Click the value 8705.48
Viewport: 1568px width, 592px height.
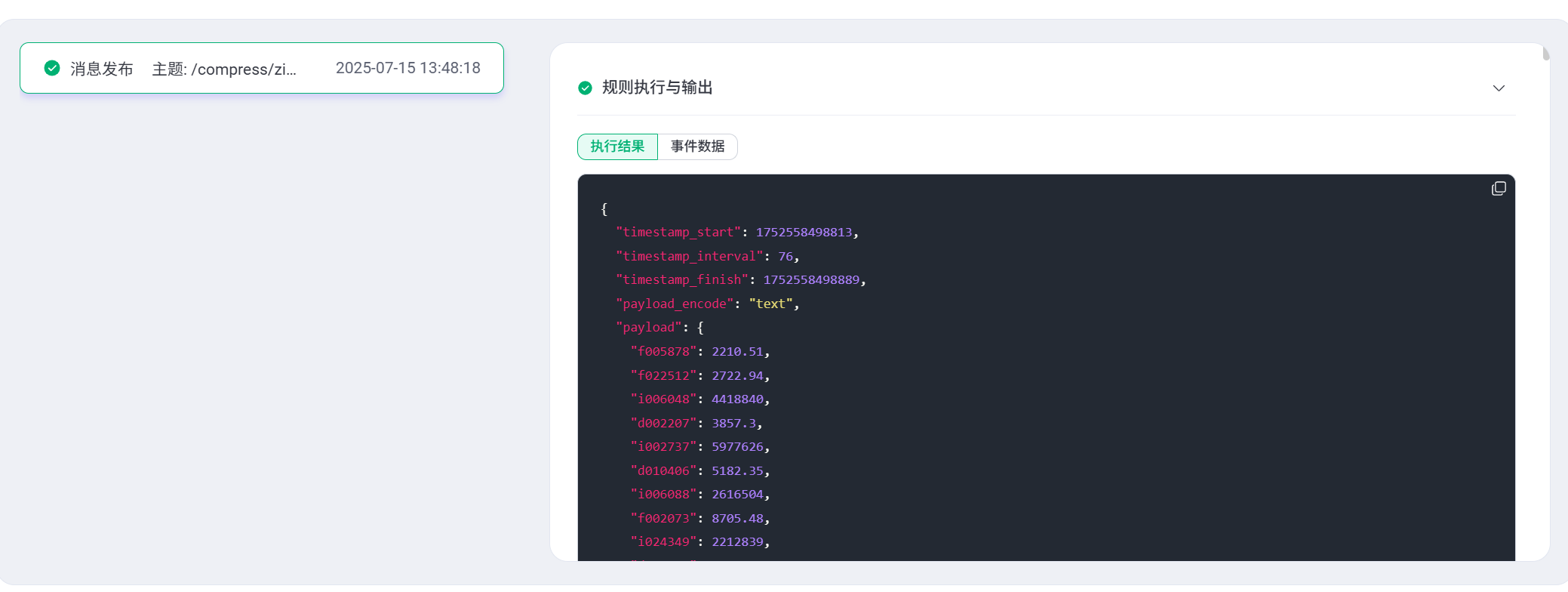coord(737,519)
